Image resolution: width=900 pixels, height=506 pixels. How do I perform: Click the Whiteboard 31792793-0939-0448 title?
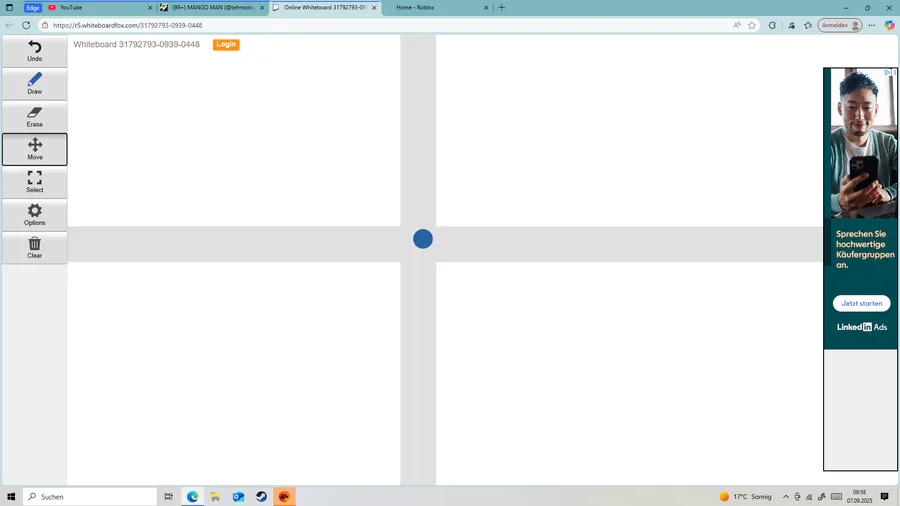[137, 44]
